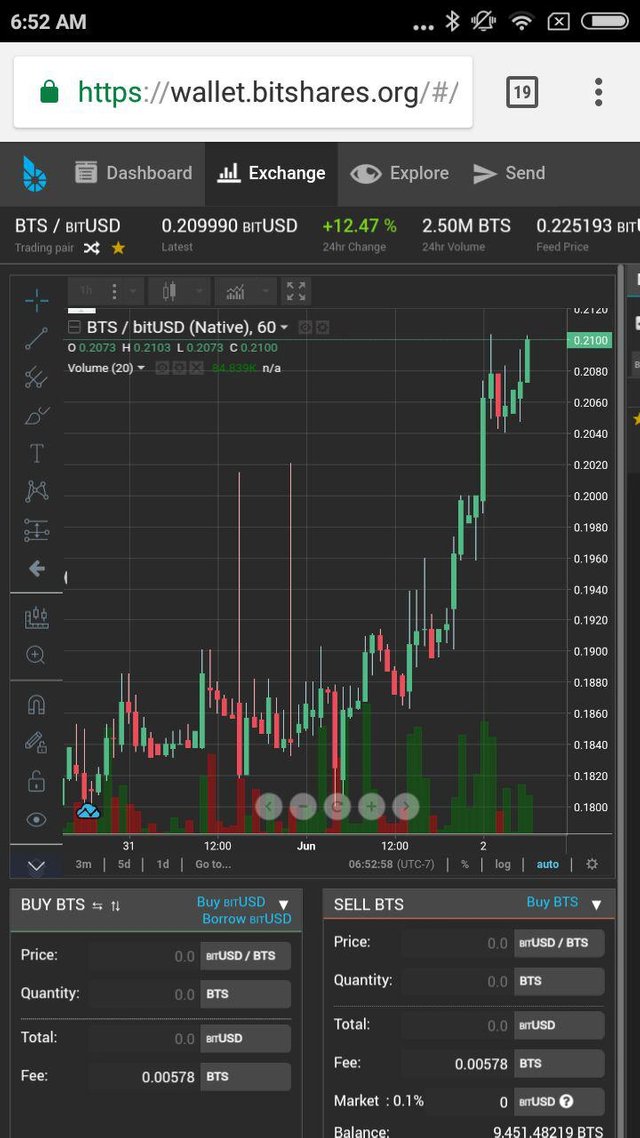Collapse the BTS / bitUSD legend box

[x=74, y=327]
